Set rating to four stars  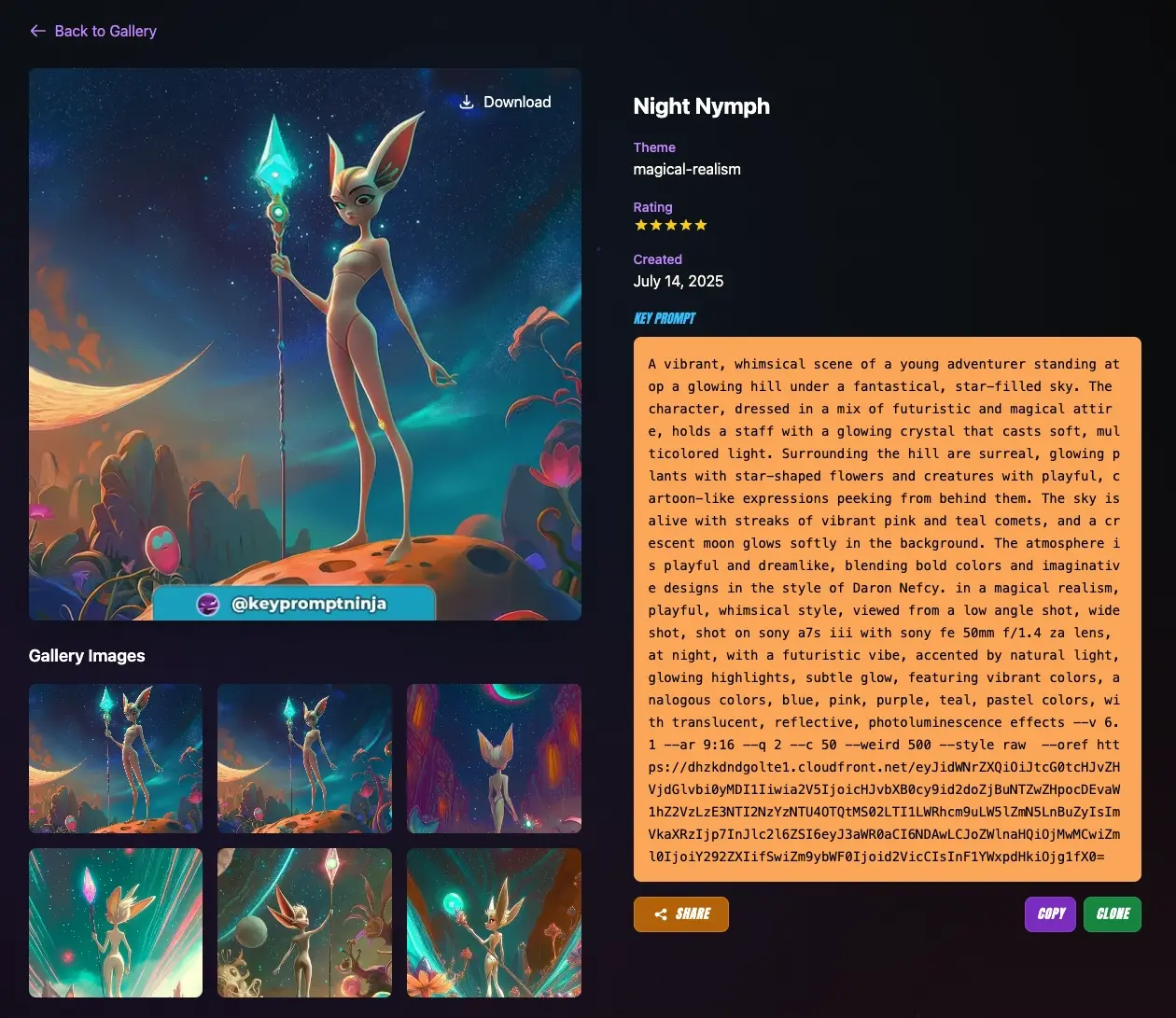(685, 225)
